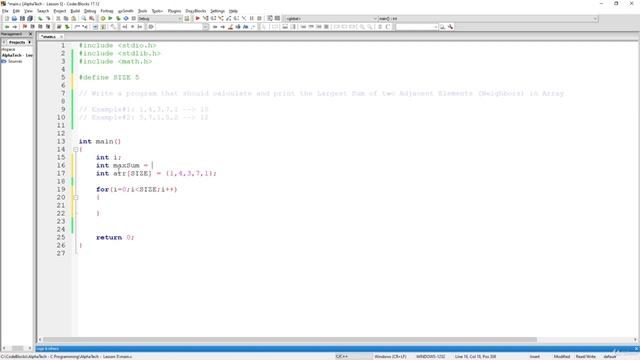This screenshot has width=640, height=360.
Task: Click the C/C++ language status bar entry
Action: [342, 357]
